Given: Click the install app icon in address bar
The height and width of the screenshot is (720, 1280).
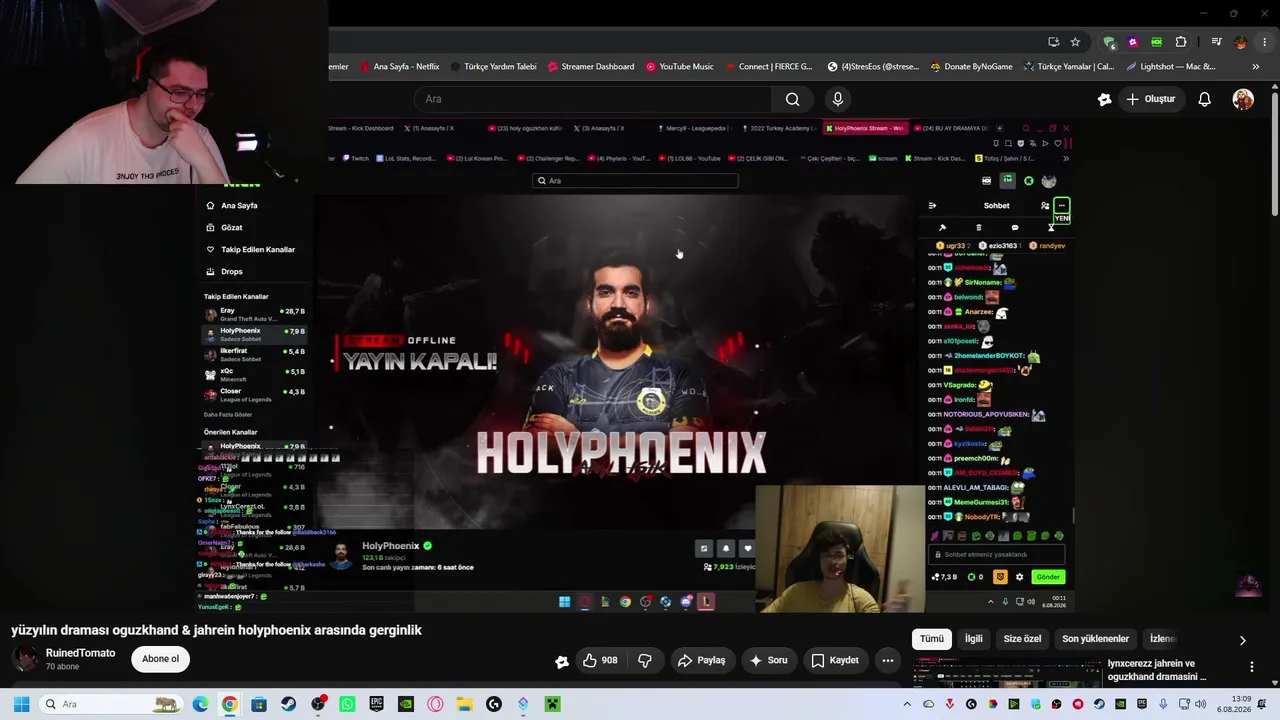Looking at the screenshot, I should [x=1054, y=42].
